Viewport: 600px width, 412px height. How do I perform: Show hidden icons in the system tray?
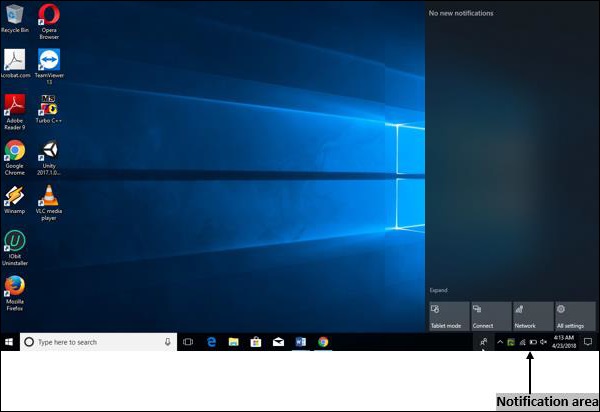point(499,342)
